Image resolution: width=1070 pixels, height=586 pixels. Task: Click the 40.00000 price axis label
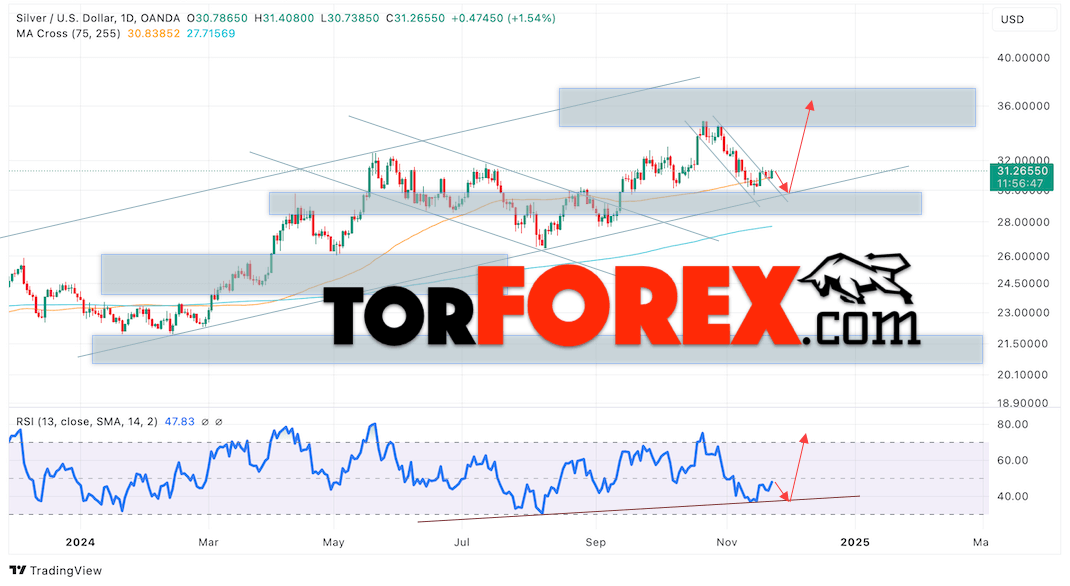1023,58
